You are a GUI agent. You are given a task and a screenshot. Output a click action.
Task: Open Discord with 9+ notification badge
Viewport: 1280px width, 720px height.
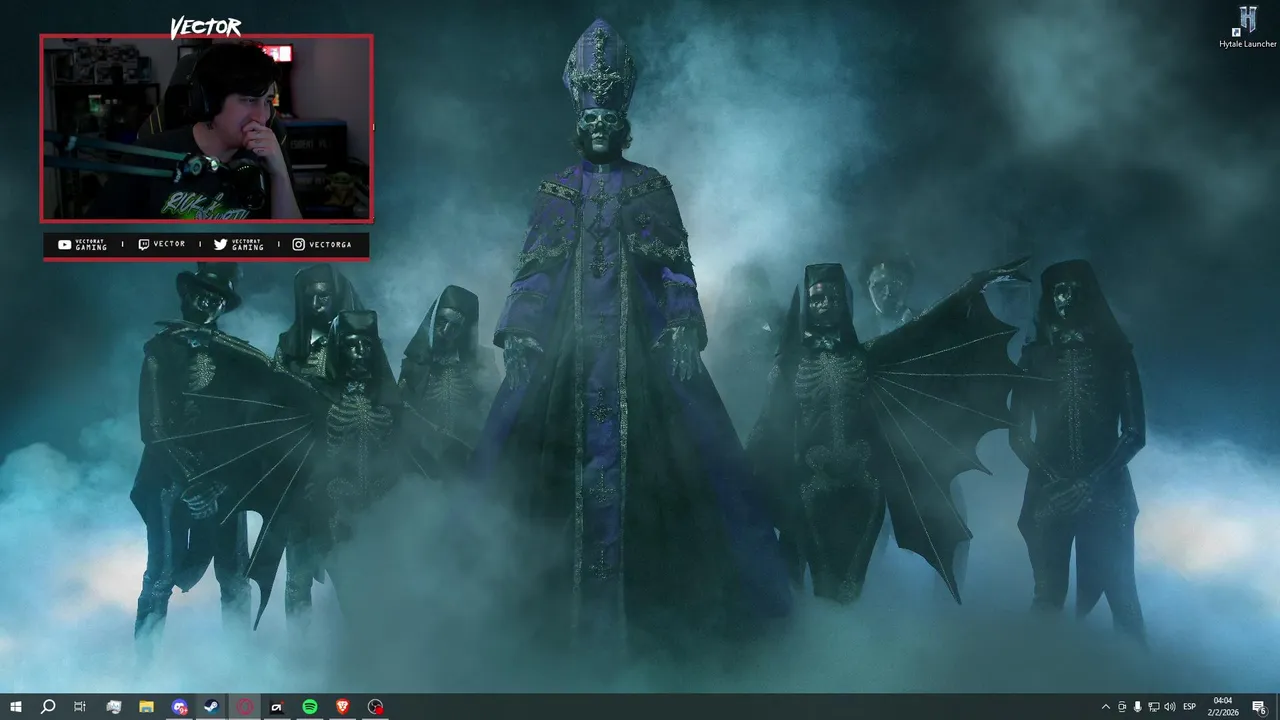tap(179, 707)
